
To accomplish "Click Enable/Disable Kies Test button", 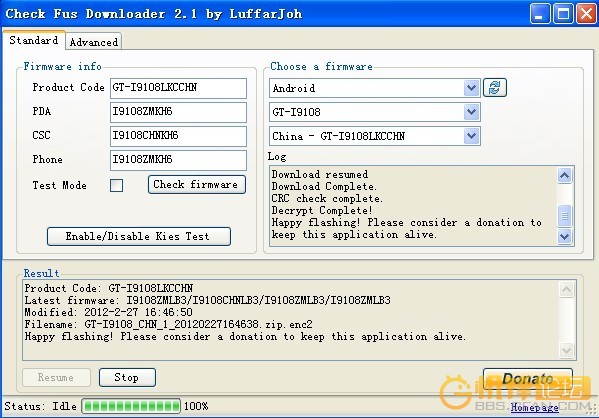I will point(138,237).
